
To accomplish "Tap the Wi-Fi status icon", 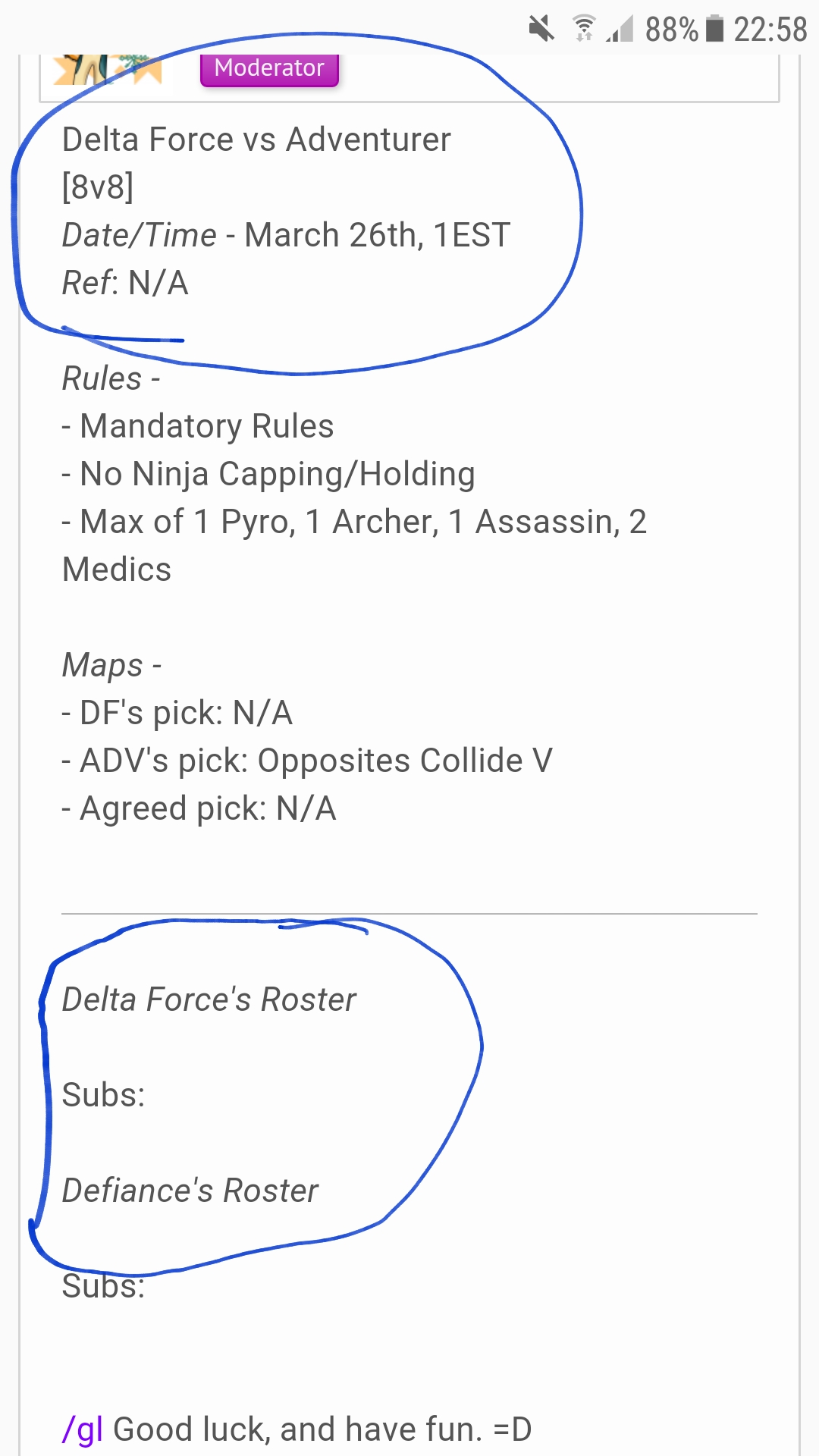I will click(x=583, y=30).
